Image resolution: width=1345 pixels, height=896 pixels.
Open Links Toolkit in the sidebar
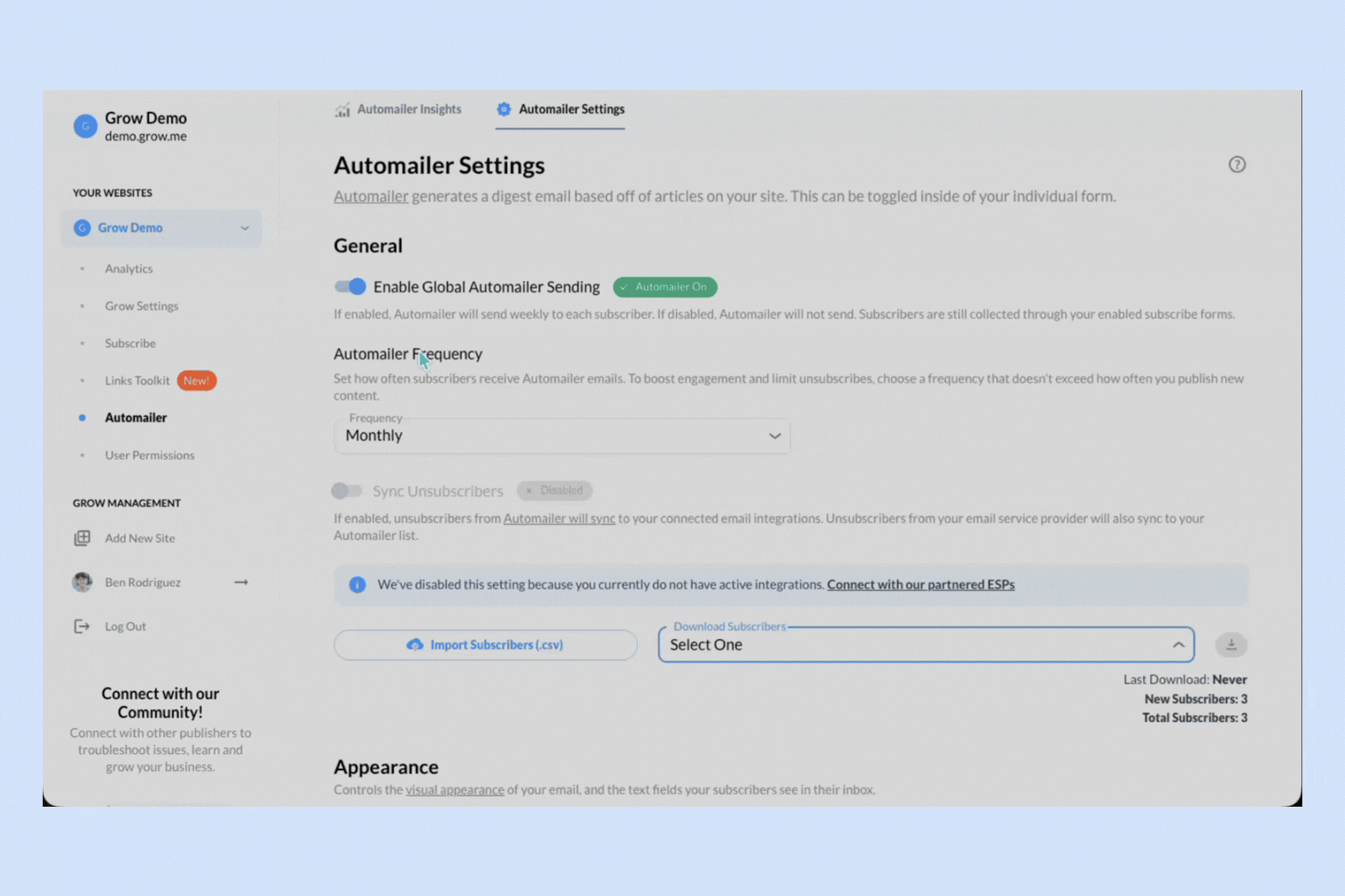click(x=137, y=381)
